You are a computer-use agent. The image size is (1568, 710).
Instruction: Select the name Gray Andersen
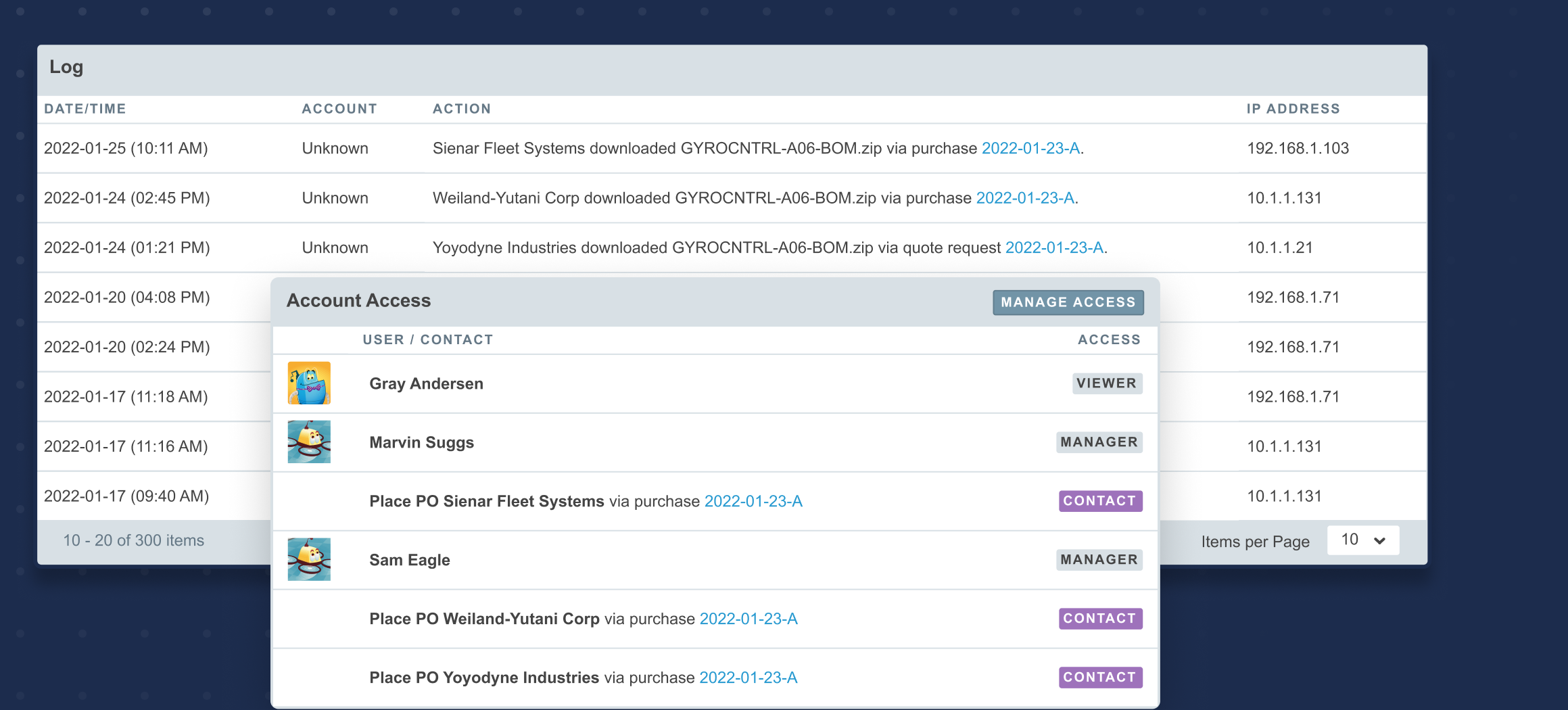[426, 383]
